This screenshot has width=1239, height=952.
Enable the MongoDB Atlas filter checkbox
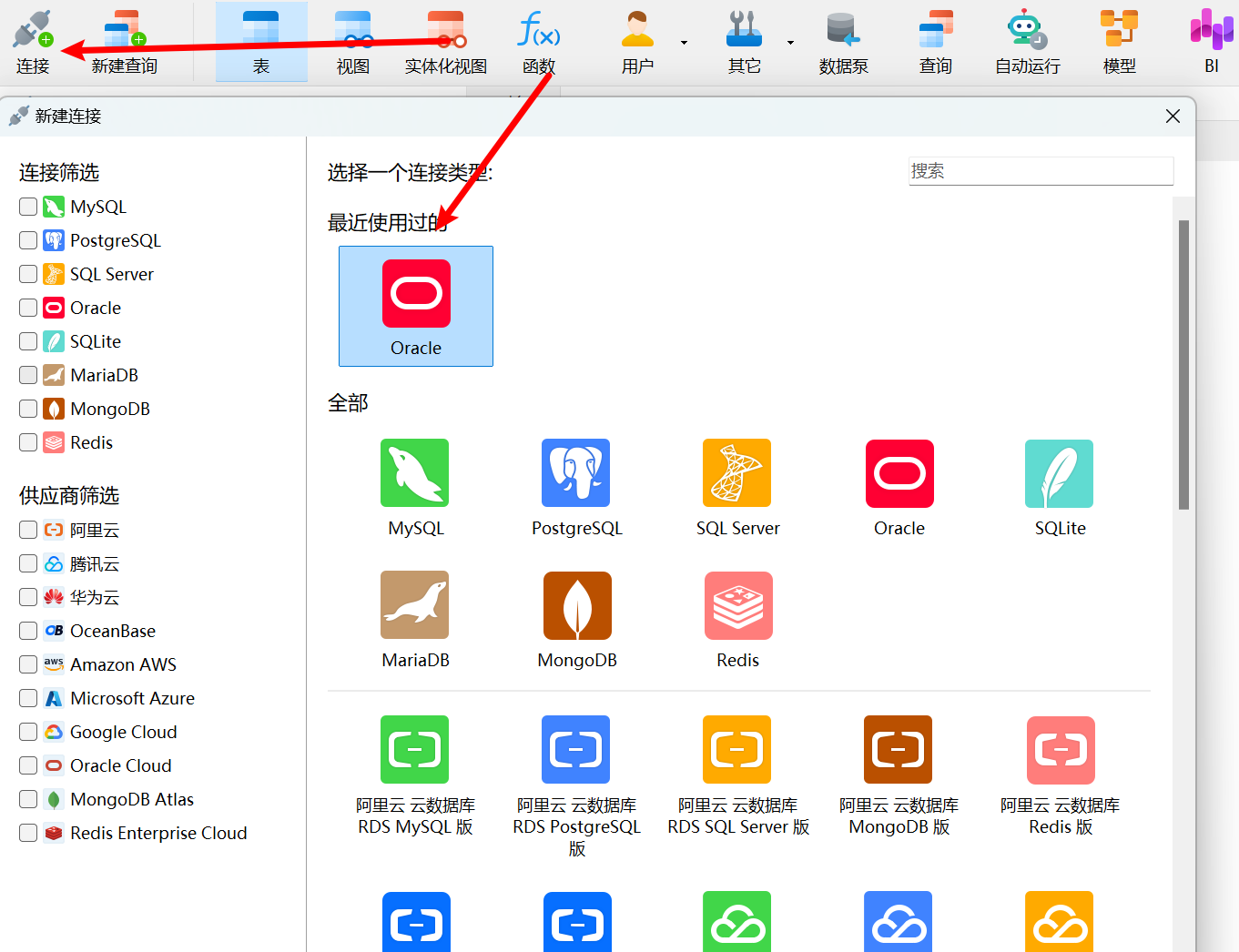coord(28,799)
